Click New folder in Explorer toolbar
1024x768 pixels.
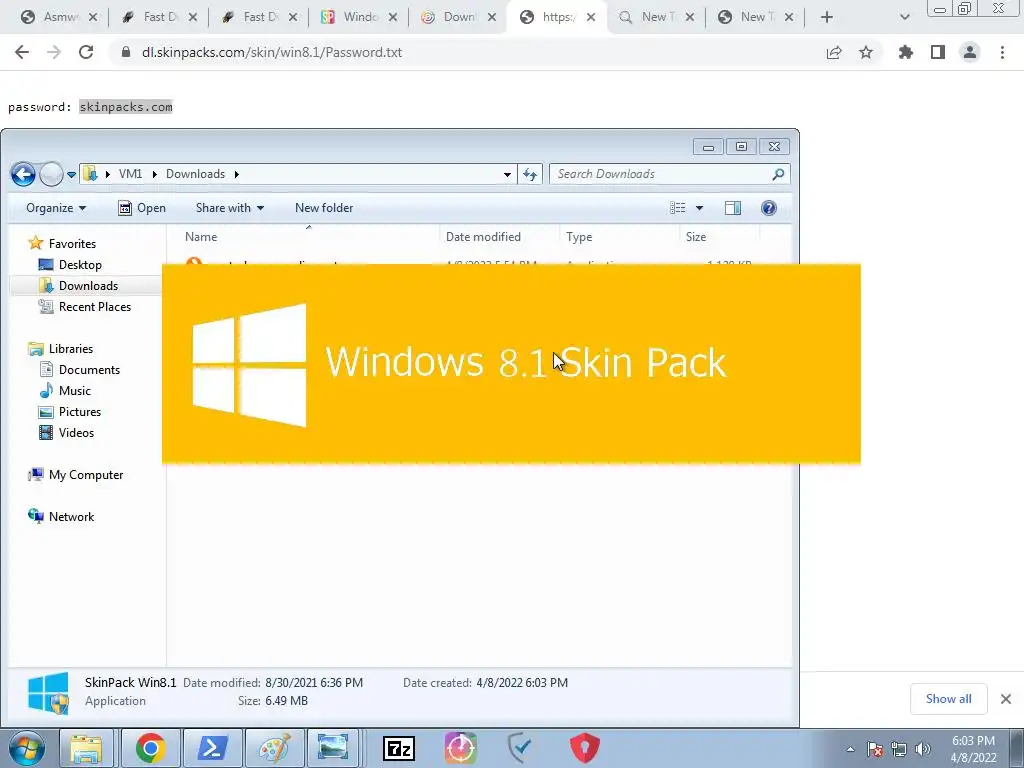coord(324,208)
